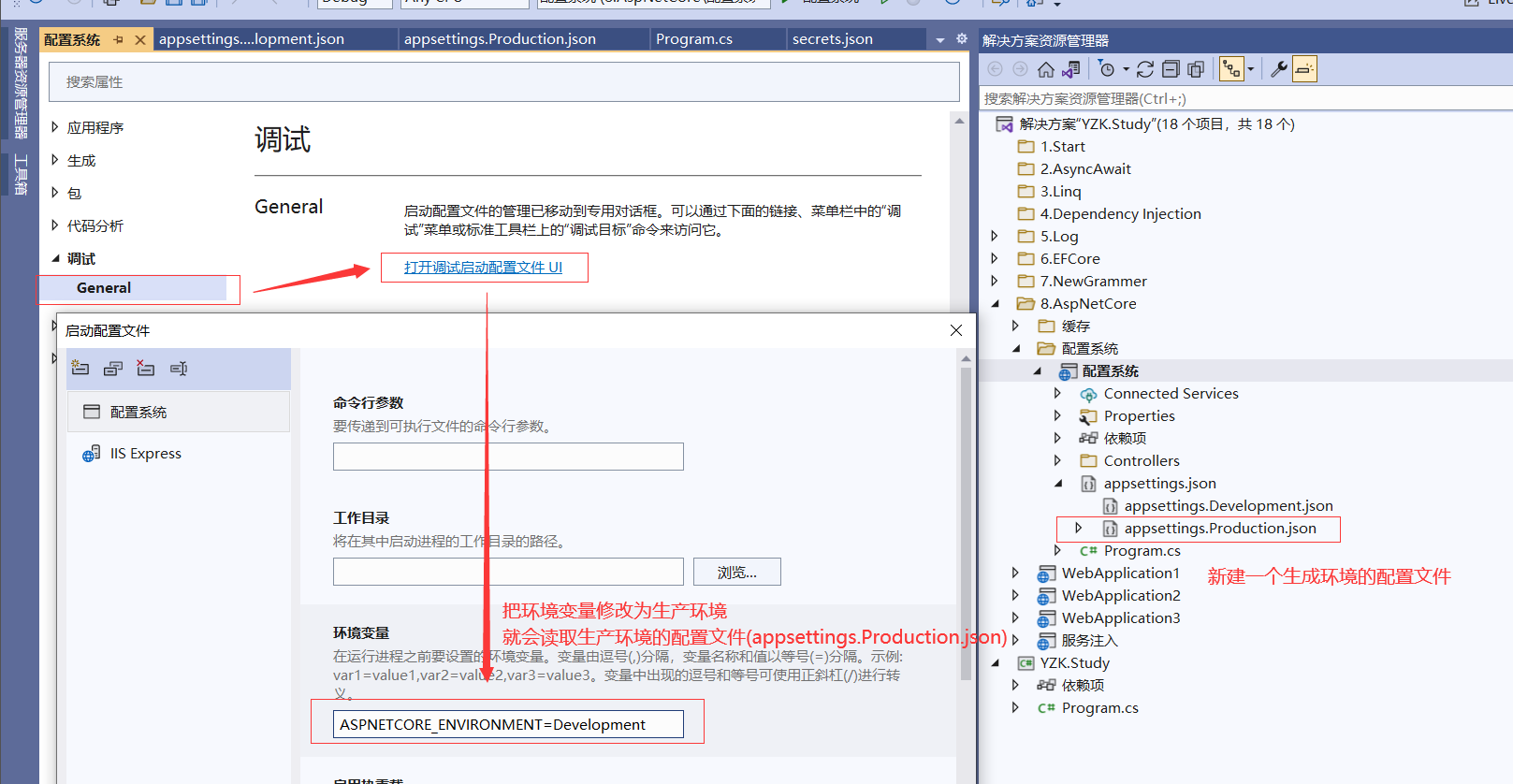Screen dimensions: 1513x784
Task: Click the 配置系统 profile icon in launch profiles list
Action: (92, 412)
